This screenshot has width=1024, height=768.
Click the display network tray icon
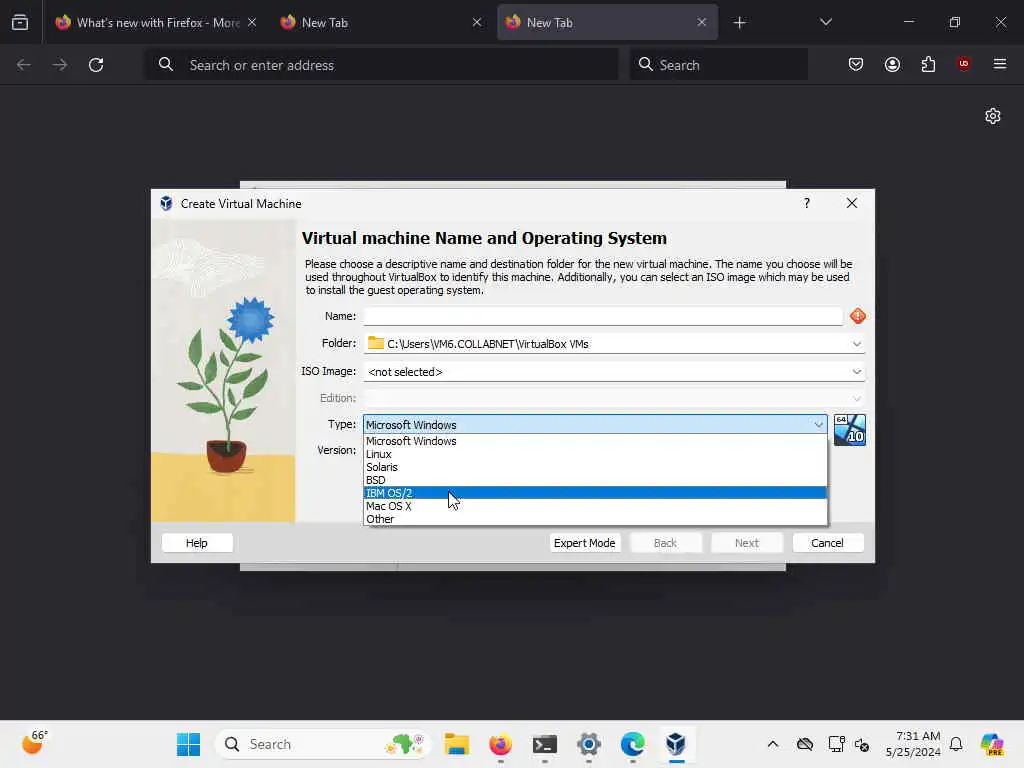coord(836,744)
